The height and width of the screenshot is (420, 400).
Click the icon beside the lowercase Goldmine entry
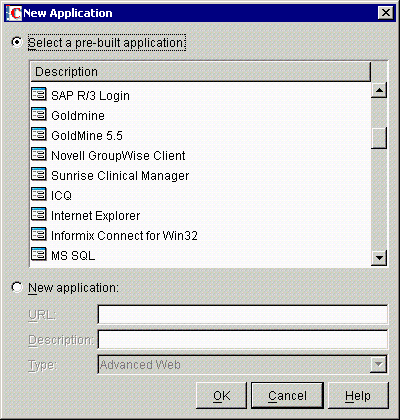coord(39,114)
